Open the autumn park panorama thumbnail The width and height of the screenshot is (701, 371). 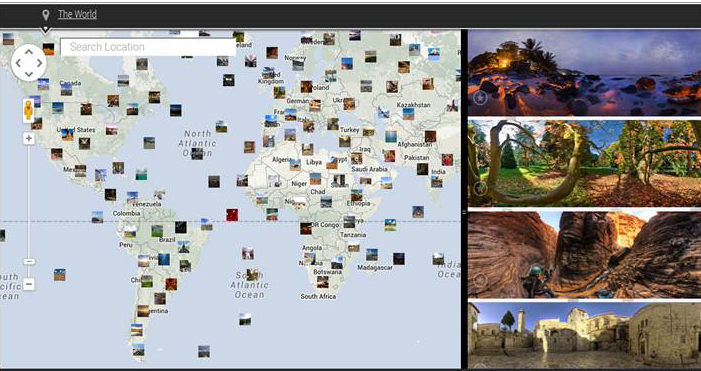(584, 164)
